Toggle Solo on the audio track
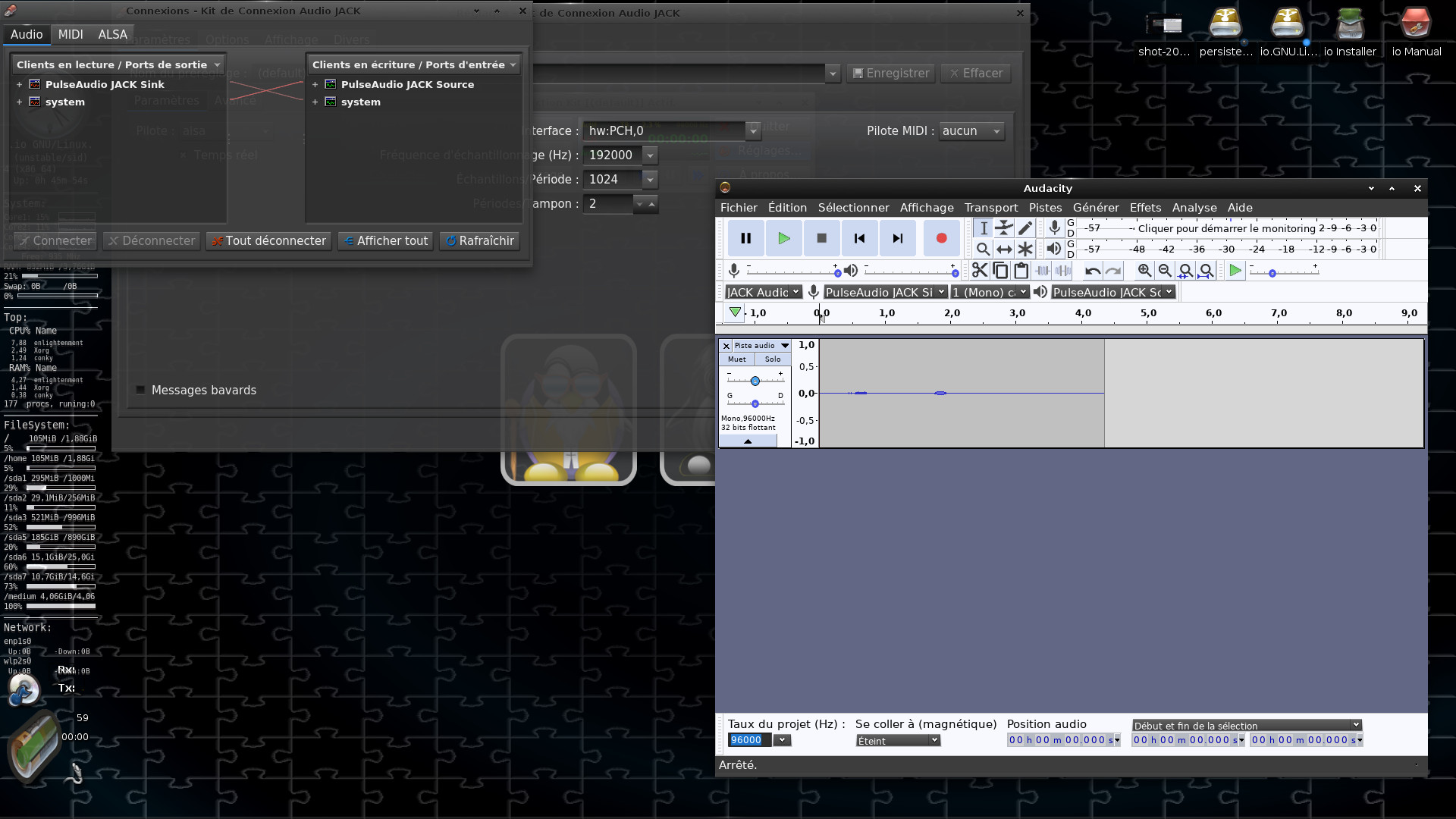1456x819 pixels. [x=772, y=359]
